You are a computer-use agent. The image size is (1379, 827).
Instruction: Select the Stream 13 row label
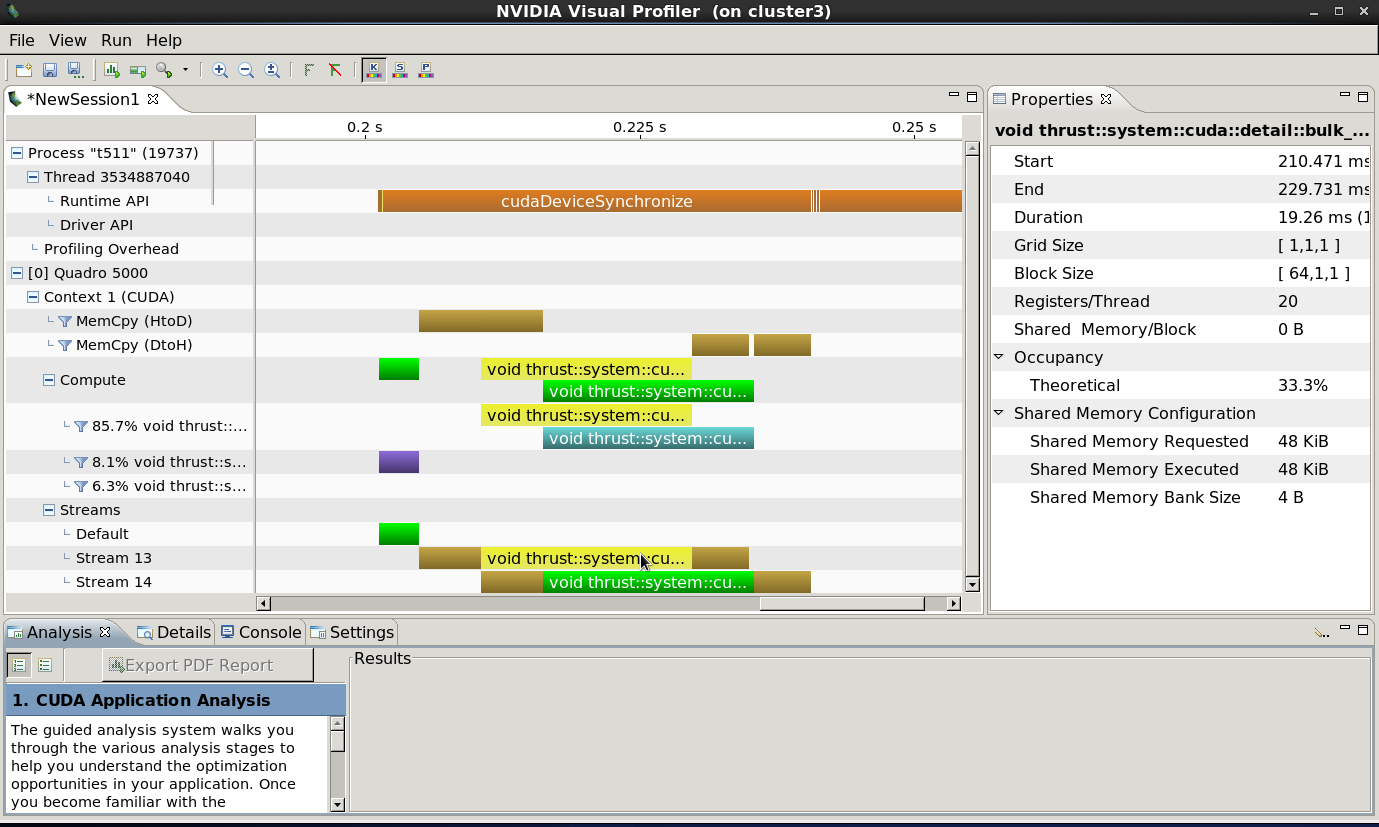[114, 558]
